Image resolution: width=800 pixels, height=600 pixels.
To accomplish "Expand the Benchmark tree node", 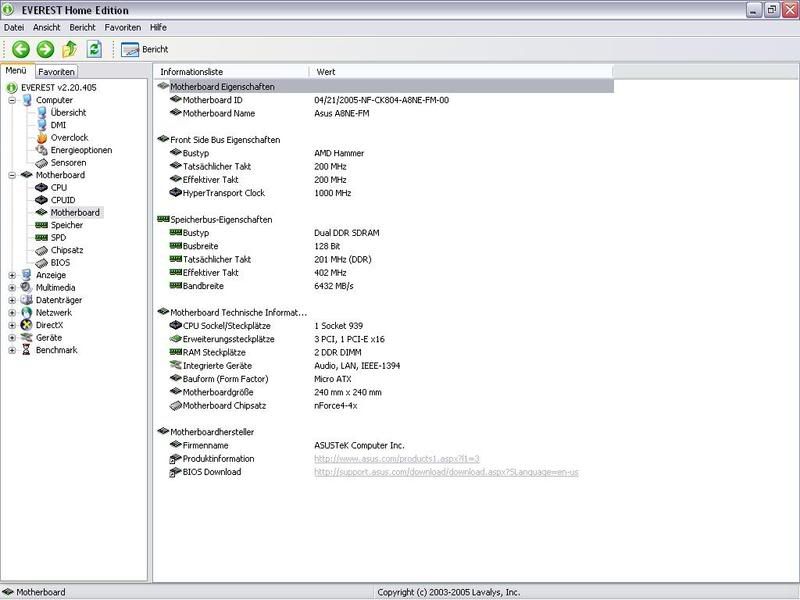I will click(x=12, y=350).
